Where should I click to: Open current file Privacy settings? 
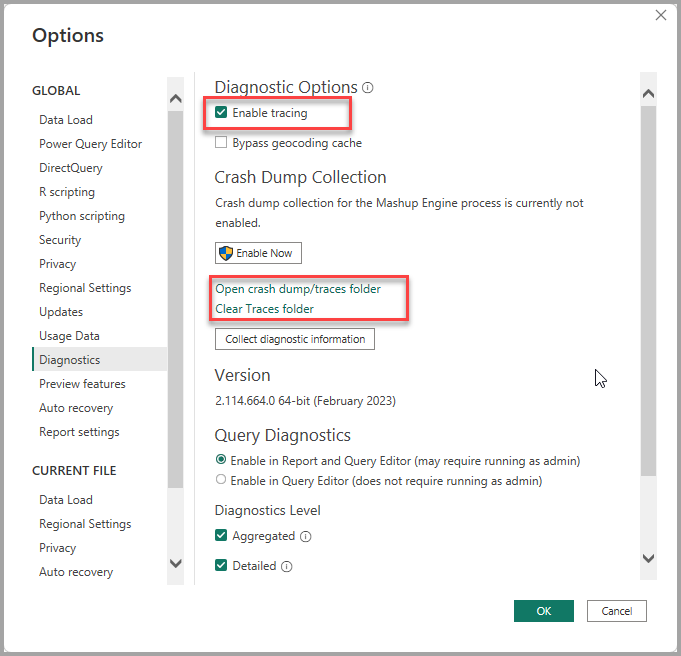[x=57, y=548]
